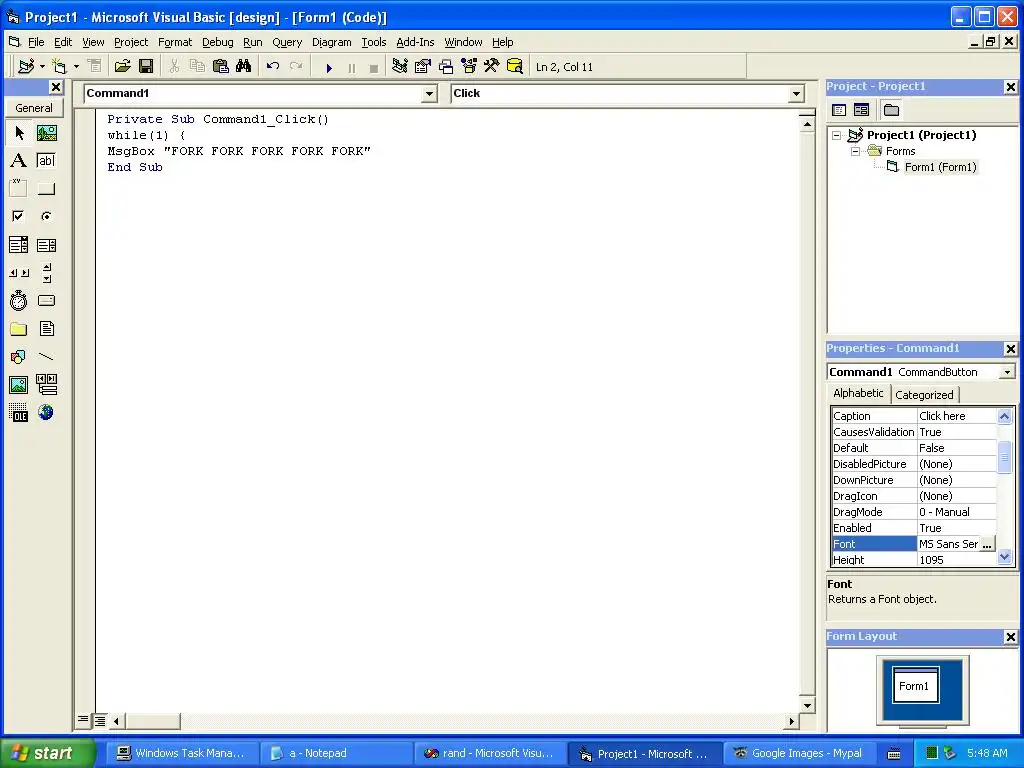The image size is (1024, 768).
Task: Select the Pointer tool in toolbox
Action: (19, 133)
